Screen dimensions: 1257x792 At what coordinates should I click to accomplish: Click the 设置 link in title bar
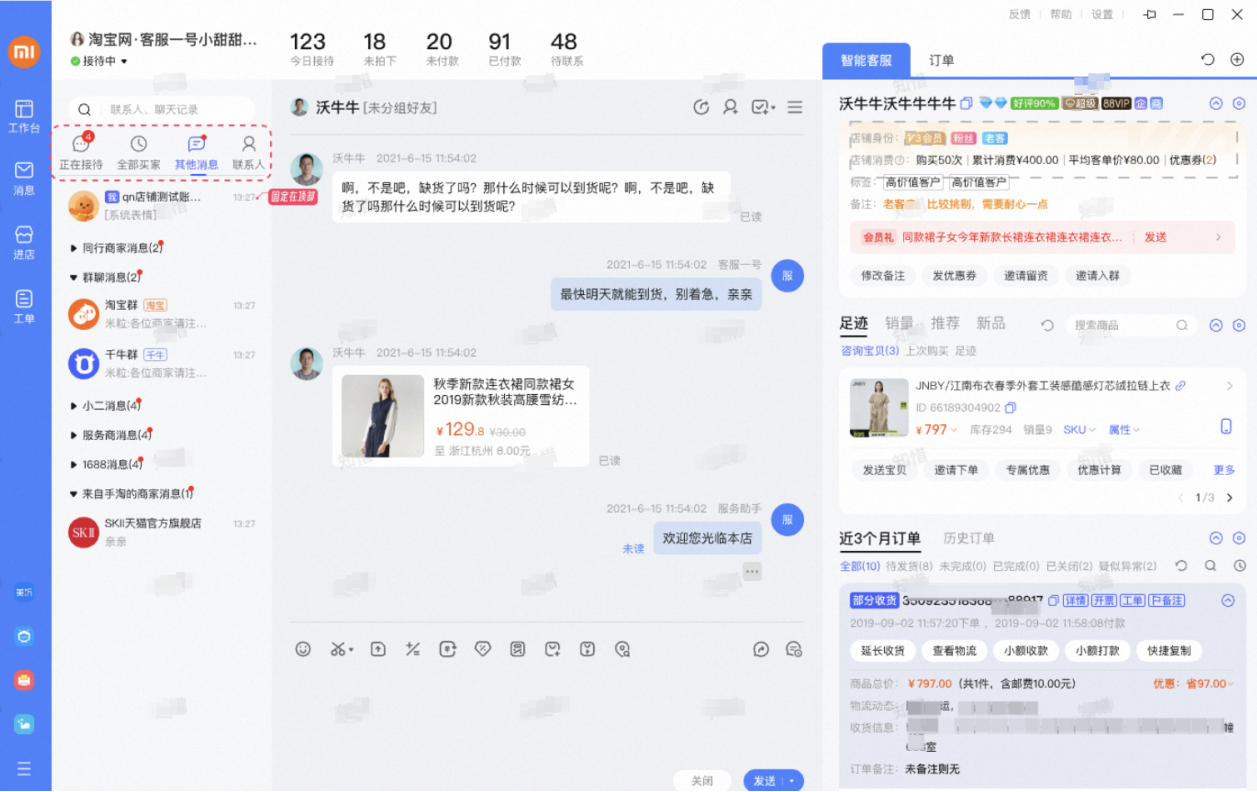(1102, 14)
